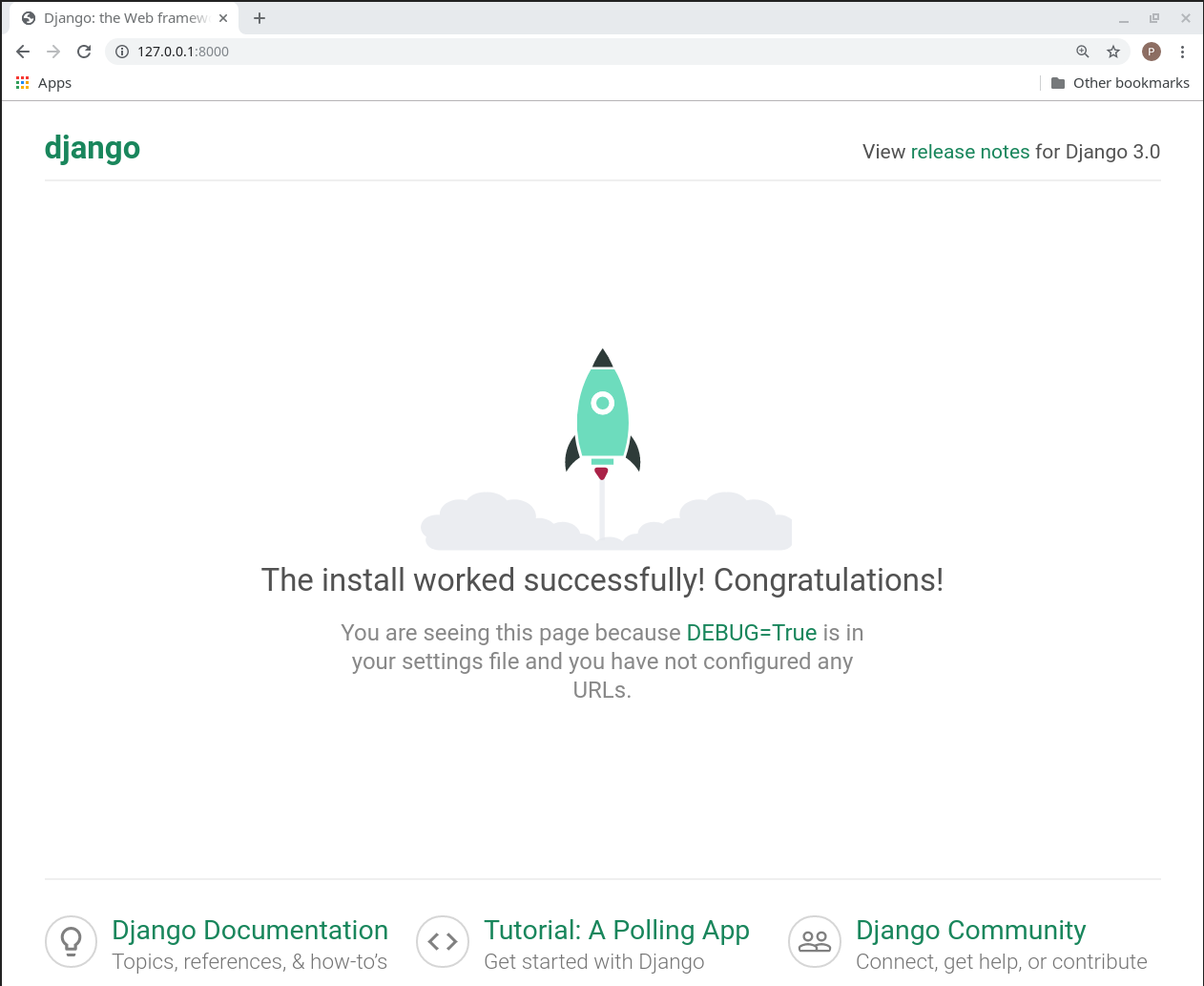Open the Apps grid shortcut

(x=44, y=83)
